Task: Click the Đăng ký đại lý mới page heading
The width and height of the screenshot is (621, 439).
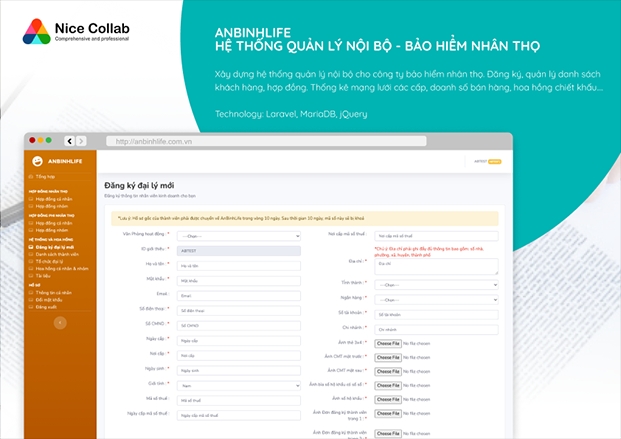Action: coord(139,185)
